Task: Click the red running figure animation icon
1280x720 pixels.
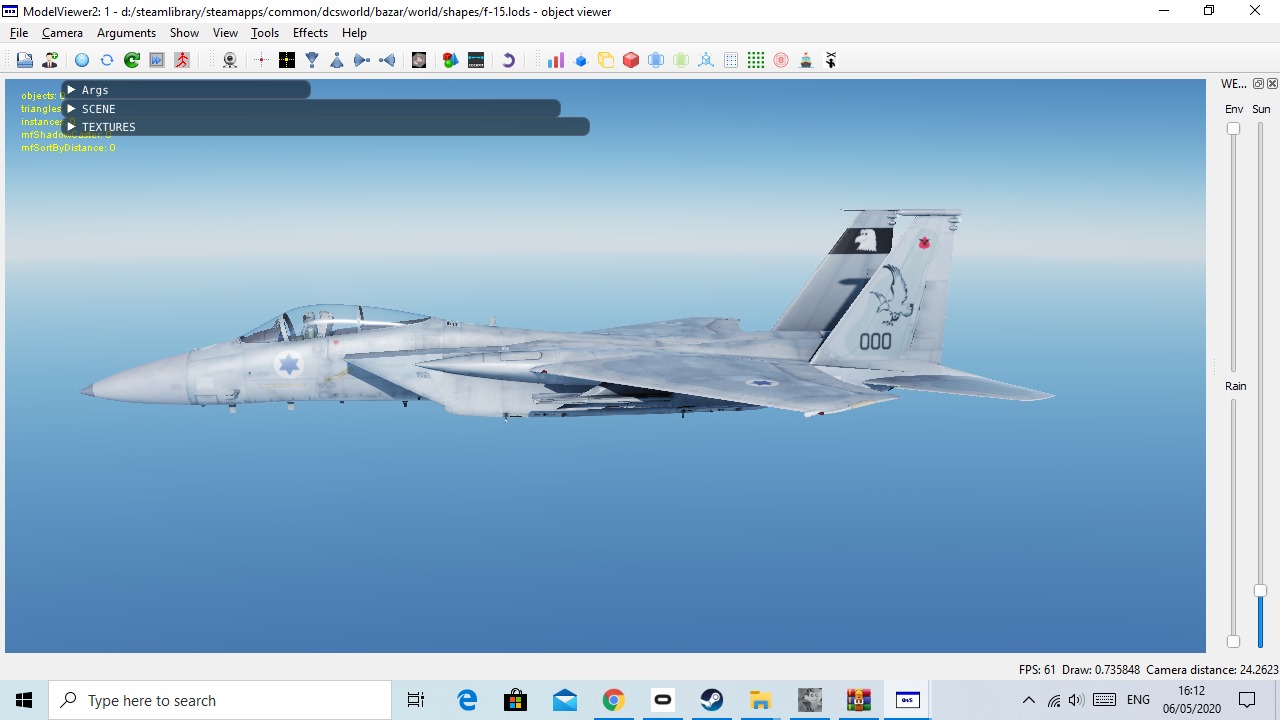Action: (182, 60)
